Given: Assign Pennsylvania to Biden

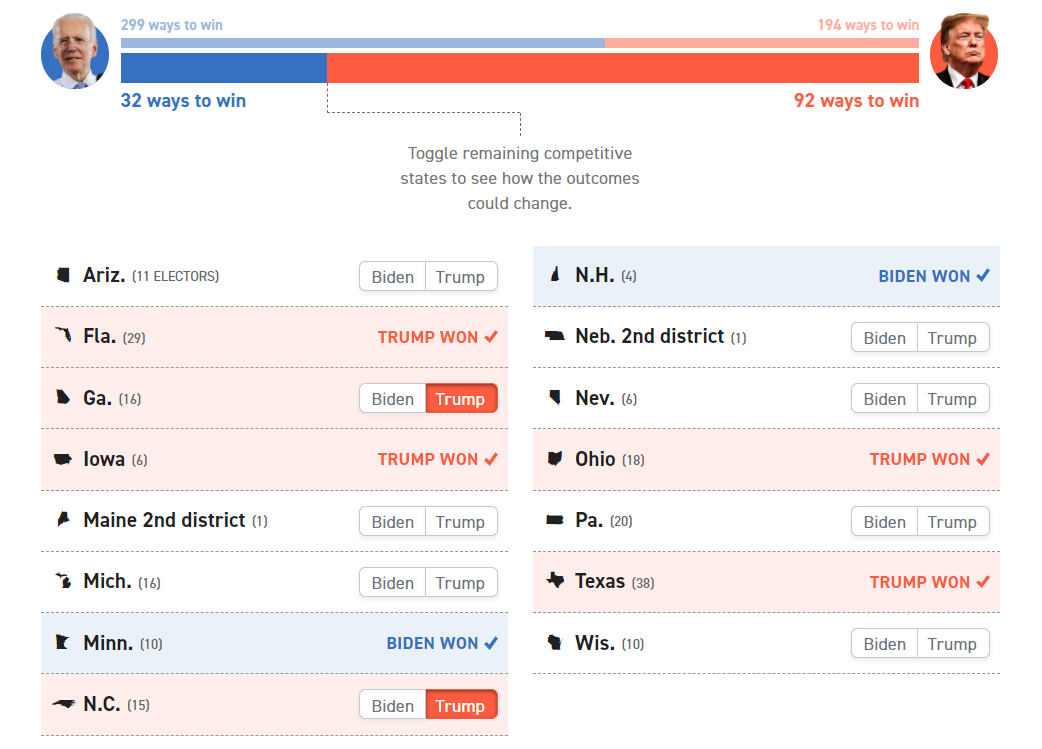Looking at the screenshot, I should coord(885,522).
